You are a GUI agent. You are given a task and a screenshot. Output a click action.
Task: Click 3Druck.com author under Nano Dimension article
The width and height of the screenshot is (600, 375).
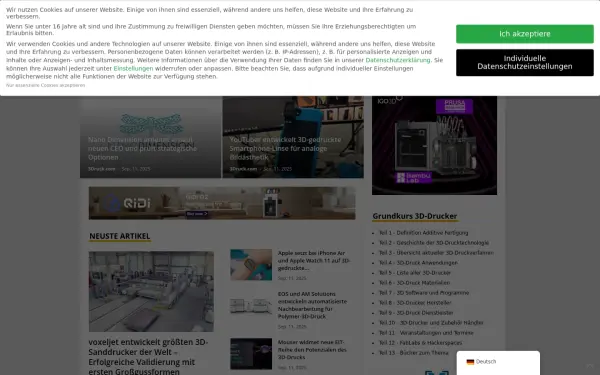(101, 169)
